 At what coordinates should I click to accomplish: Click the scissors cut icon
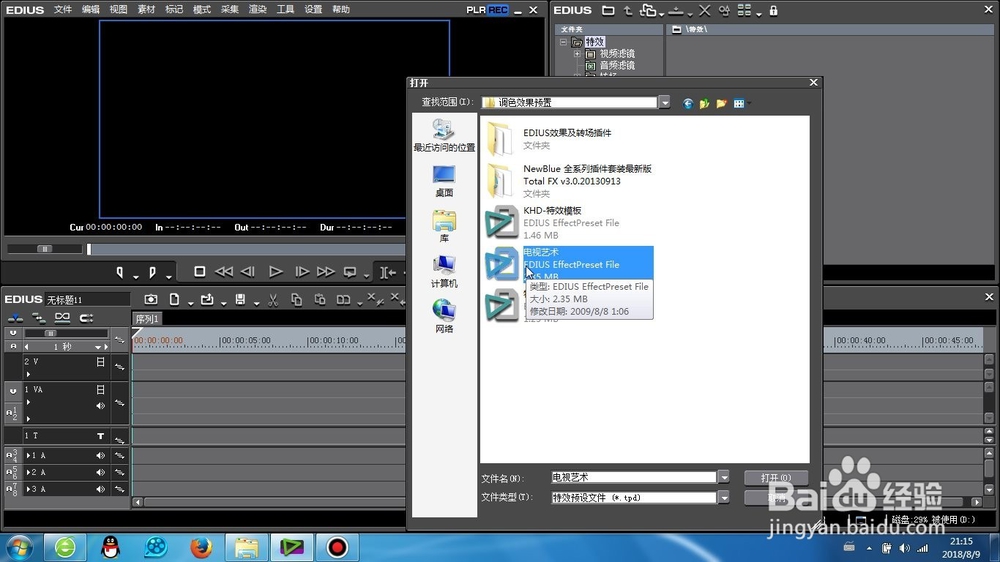pyautogui.click(x=273, y=299)
